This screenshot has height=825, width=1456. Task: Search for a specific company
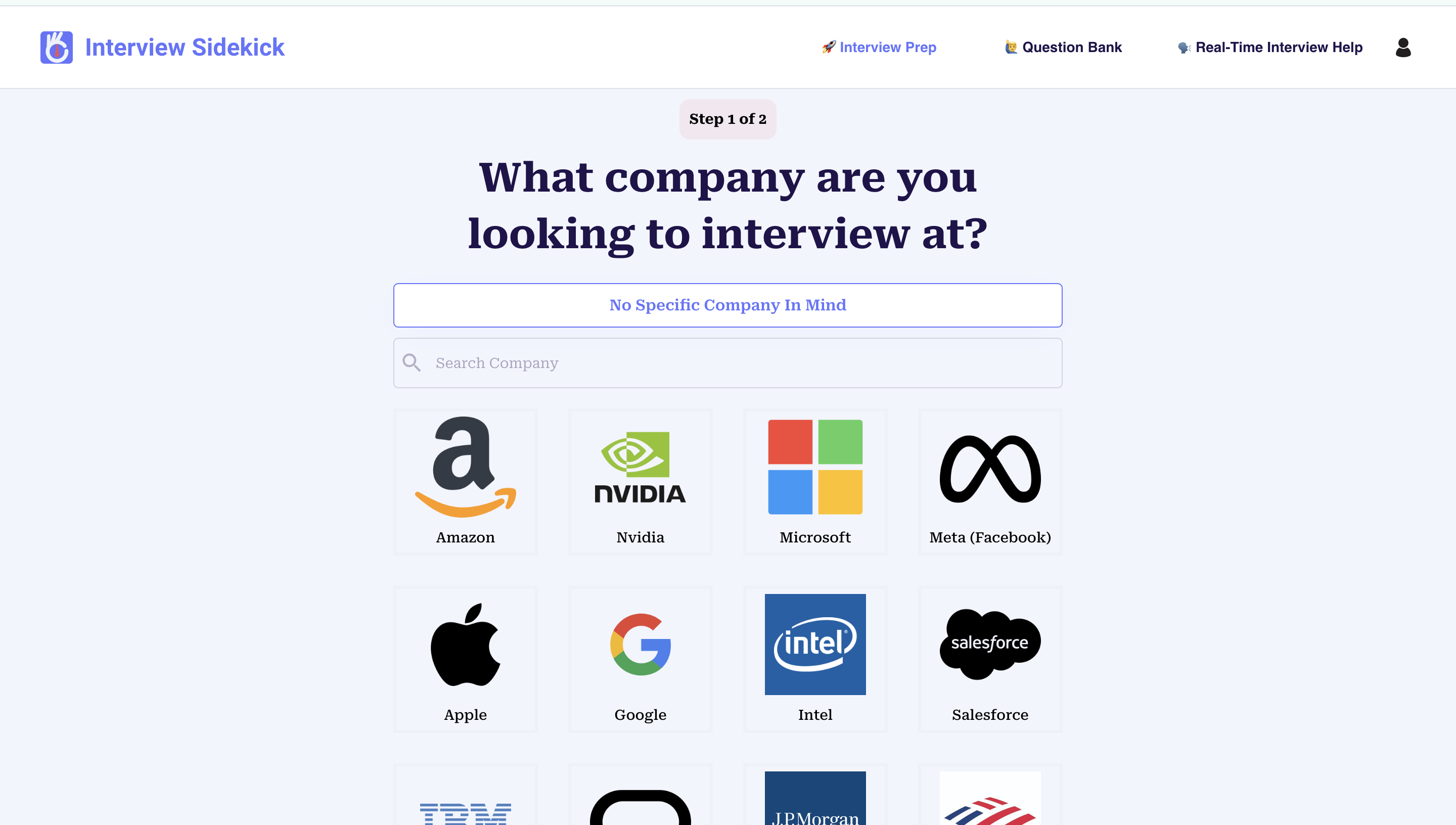coord(728,363)
